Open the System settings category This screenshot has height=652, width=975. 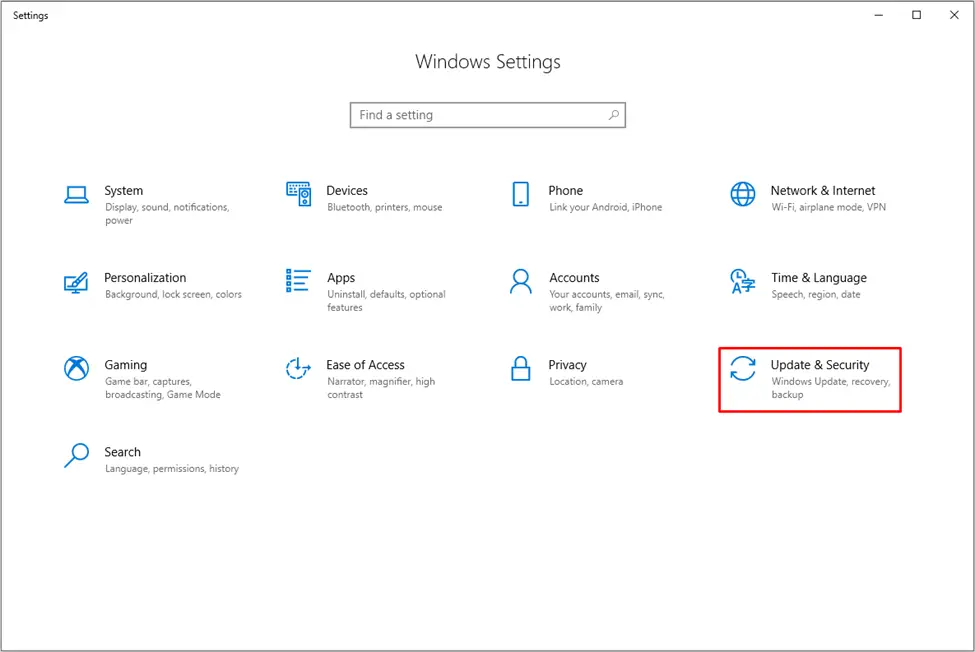tap(124, 190)
